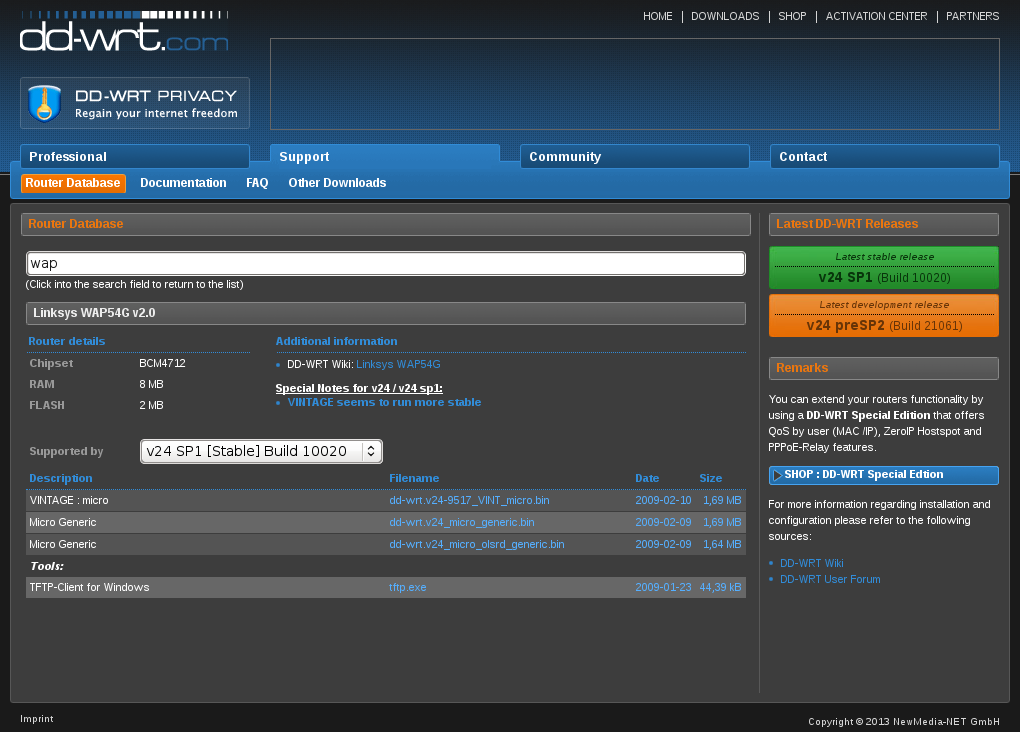The image size is (1020, 732).
Task: Download tftp.exe TFTP client
Action: (x=408, y=588)
